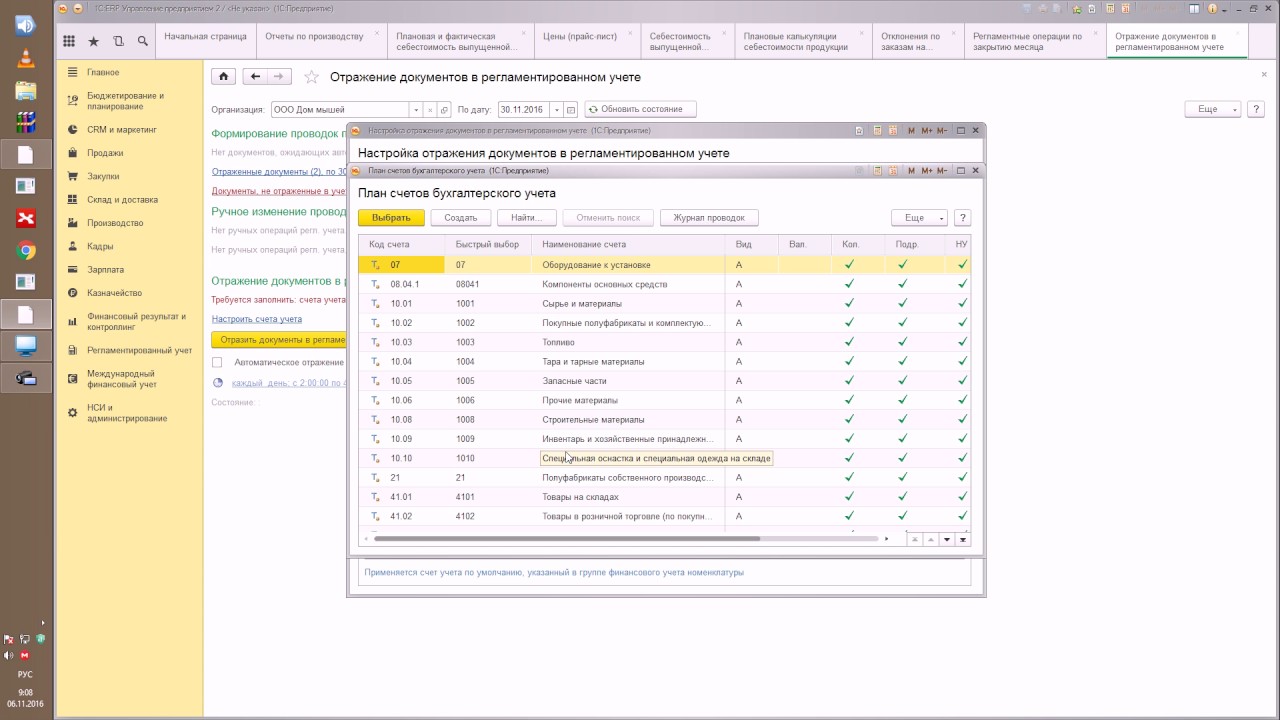Image resolution: width=1280 pixels, height=720 pixels.
Task: Open help question mark in Plan счетов
Action: pyautogui.click(x=962, y=217)
